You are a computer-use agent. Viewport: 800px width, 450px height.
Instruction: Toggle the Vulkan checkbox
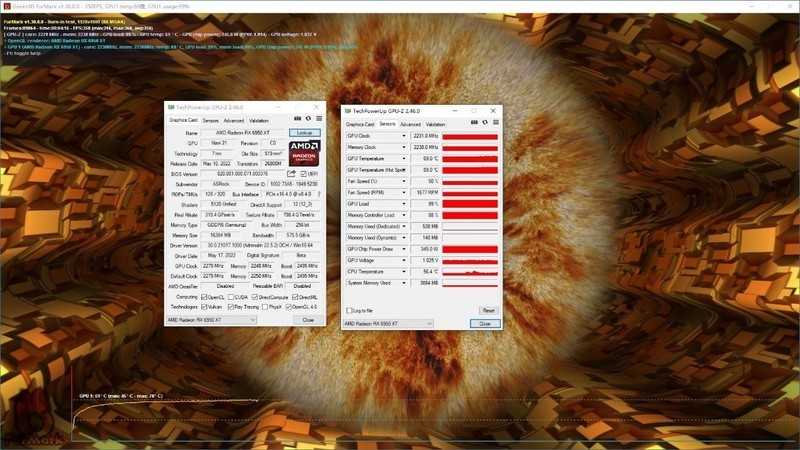coord(204,307)
